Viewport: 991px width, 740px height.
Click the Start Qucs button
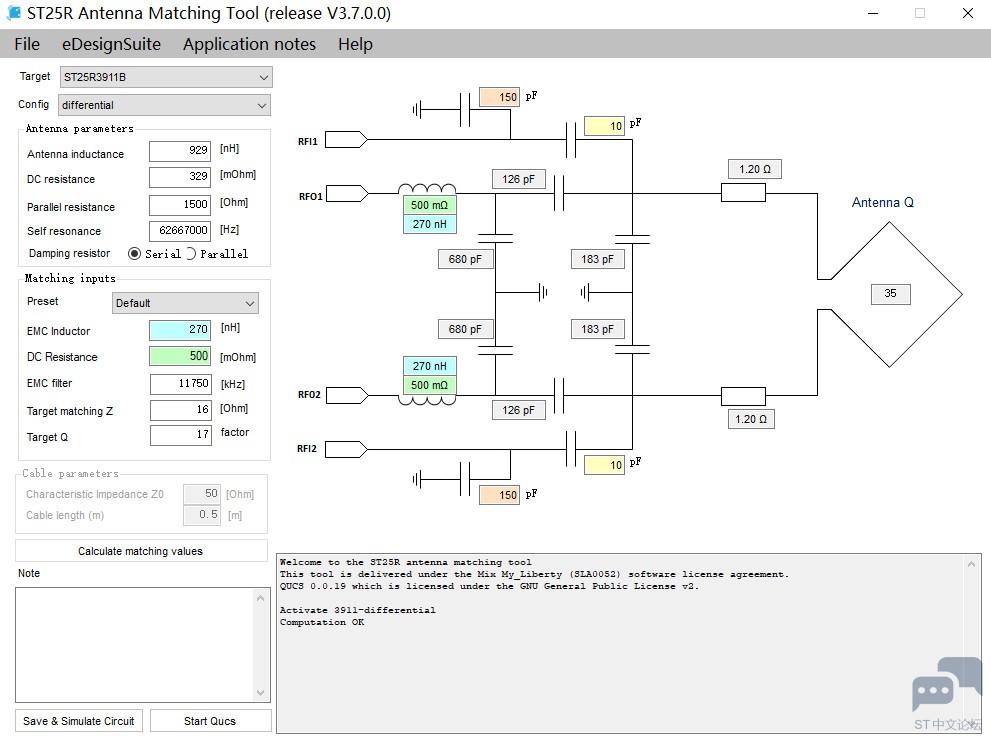tap(210, 721)
